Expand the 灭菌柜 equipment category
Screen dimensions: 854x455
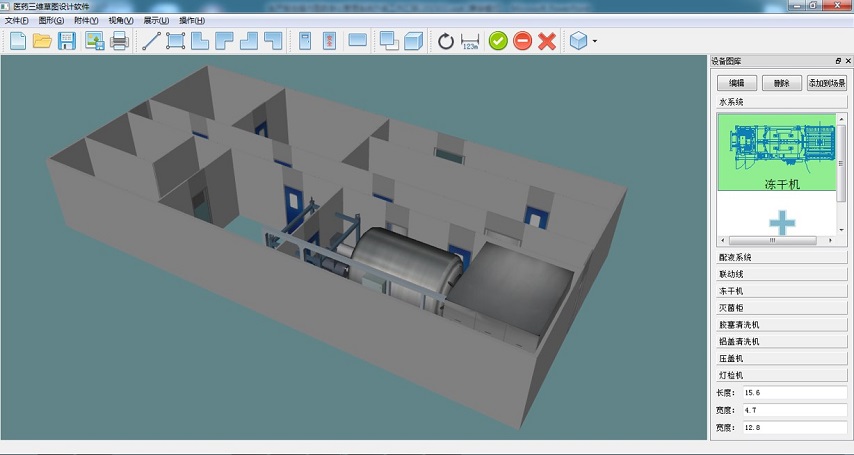[780, 308]
